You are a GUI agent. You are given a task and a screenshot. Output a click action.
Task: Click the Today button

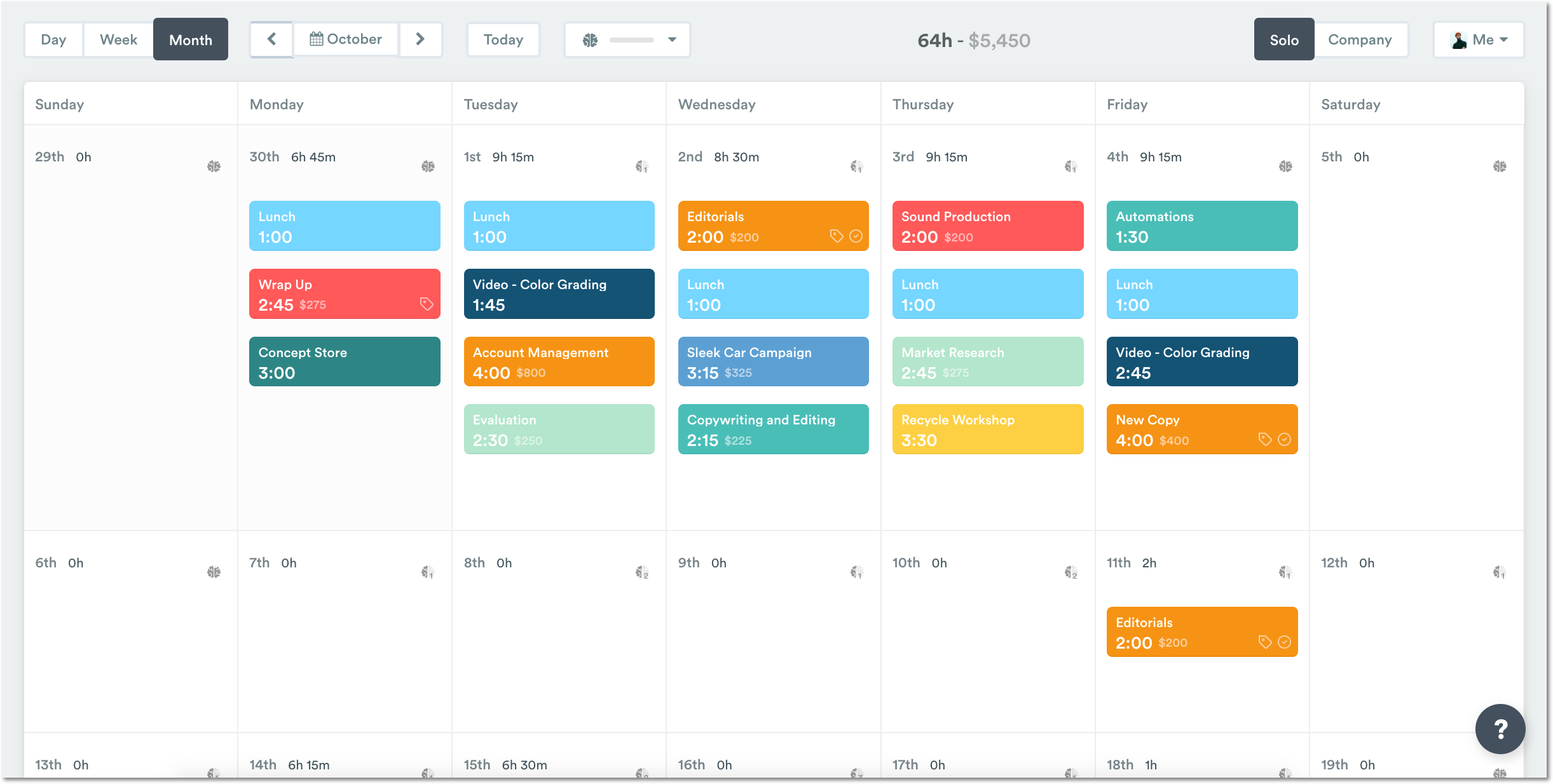click(x=503, y=39)
